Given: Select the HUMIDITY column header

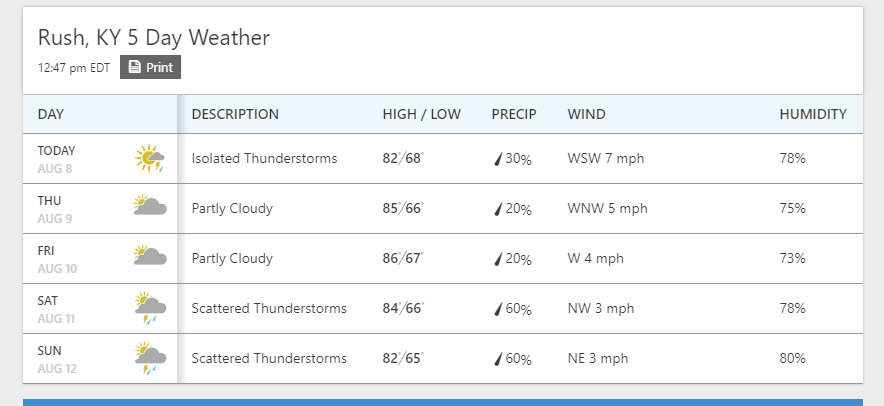Looking at the screenshot, I should point(813,114).
